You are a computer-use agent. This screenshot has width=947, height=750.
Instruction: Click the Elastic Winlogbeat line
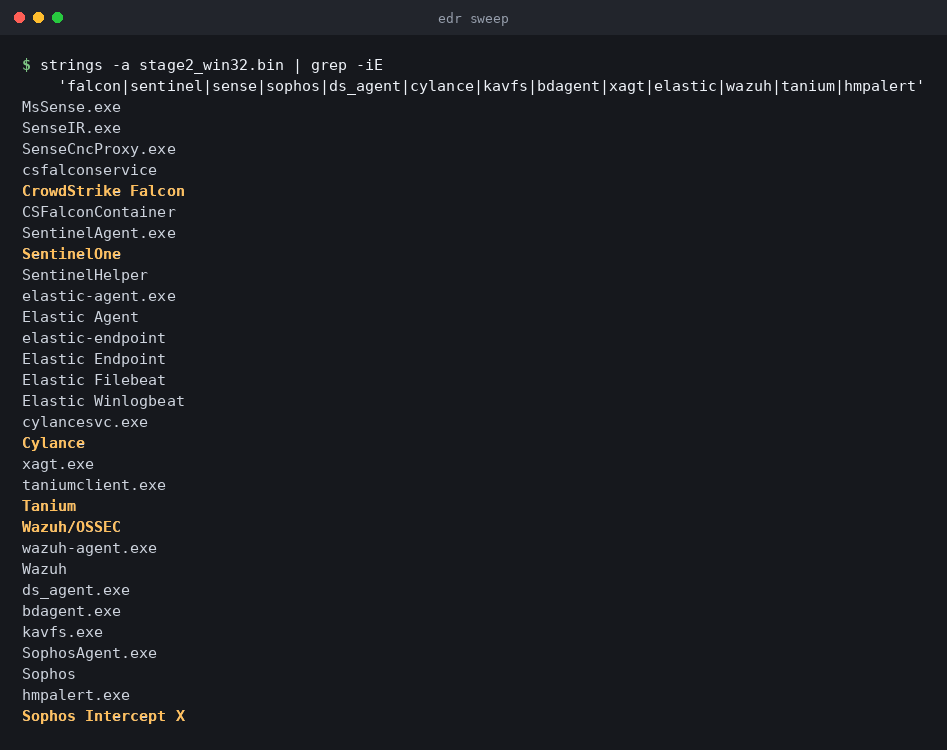[103, 401]
